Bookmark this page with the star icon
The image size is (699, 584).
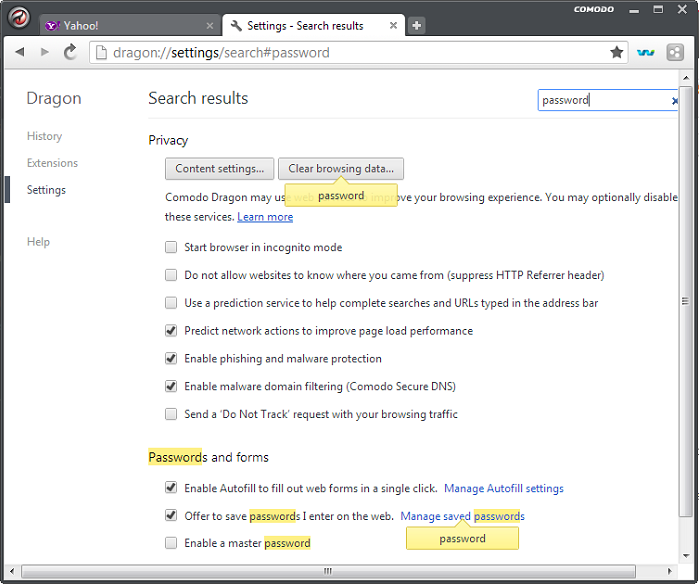point(617,52)
